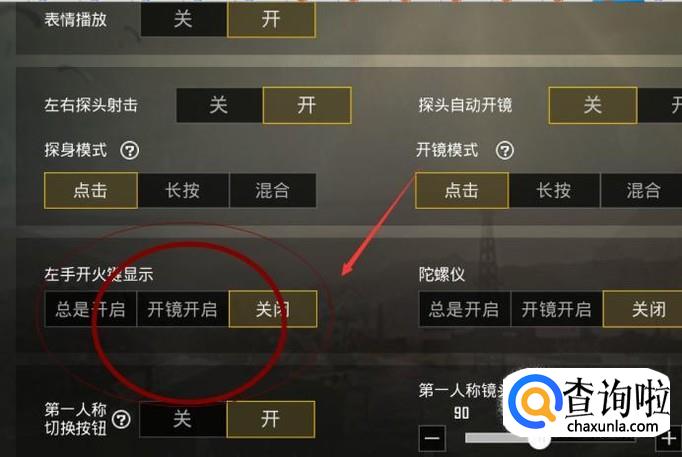Set 左右探头射击 to 关
The image size is (682, 457).
(219, 105)
